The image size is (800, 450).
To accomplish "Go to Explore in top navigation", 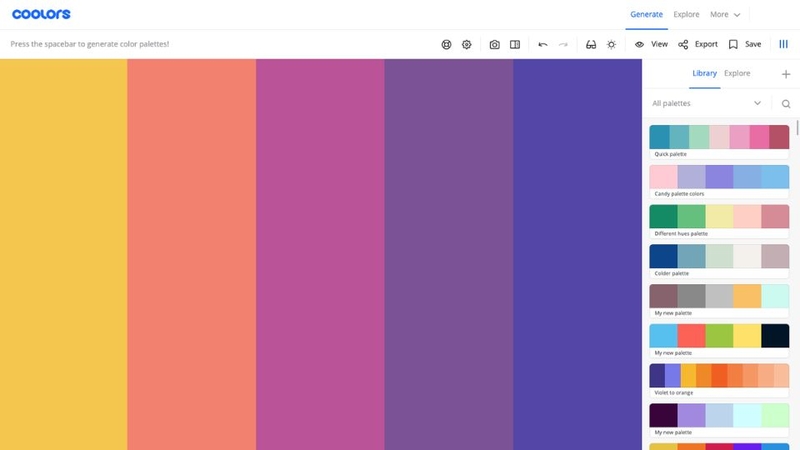I will [x=686, y=14].
